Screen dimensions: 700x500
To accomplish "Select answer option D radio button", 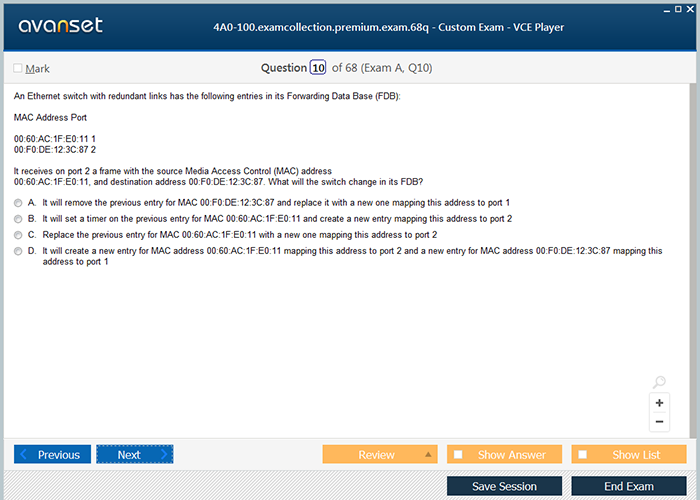I will [x=18, y=251].
